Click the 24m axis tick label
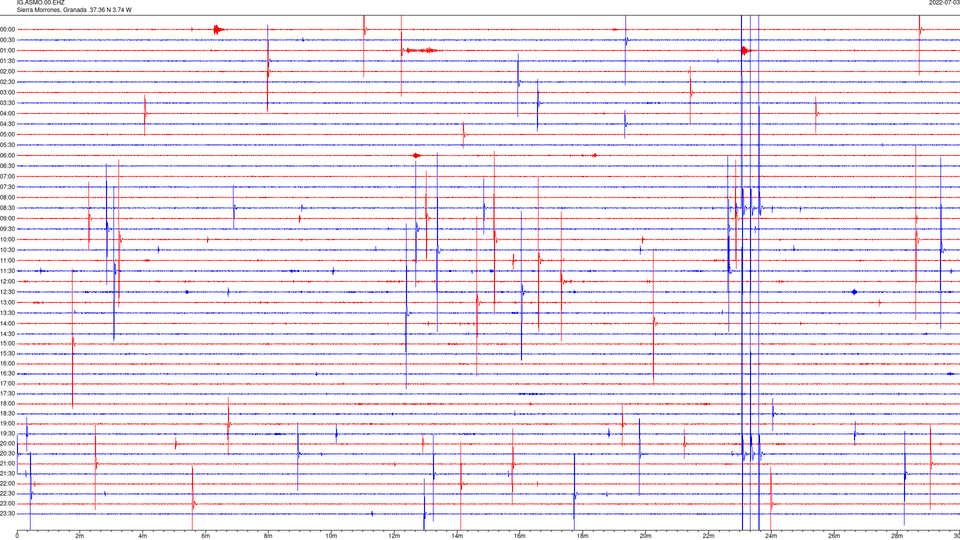Image resolution: width=960 pixels, height=540 pixels. [771, 536]
